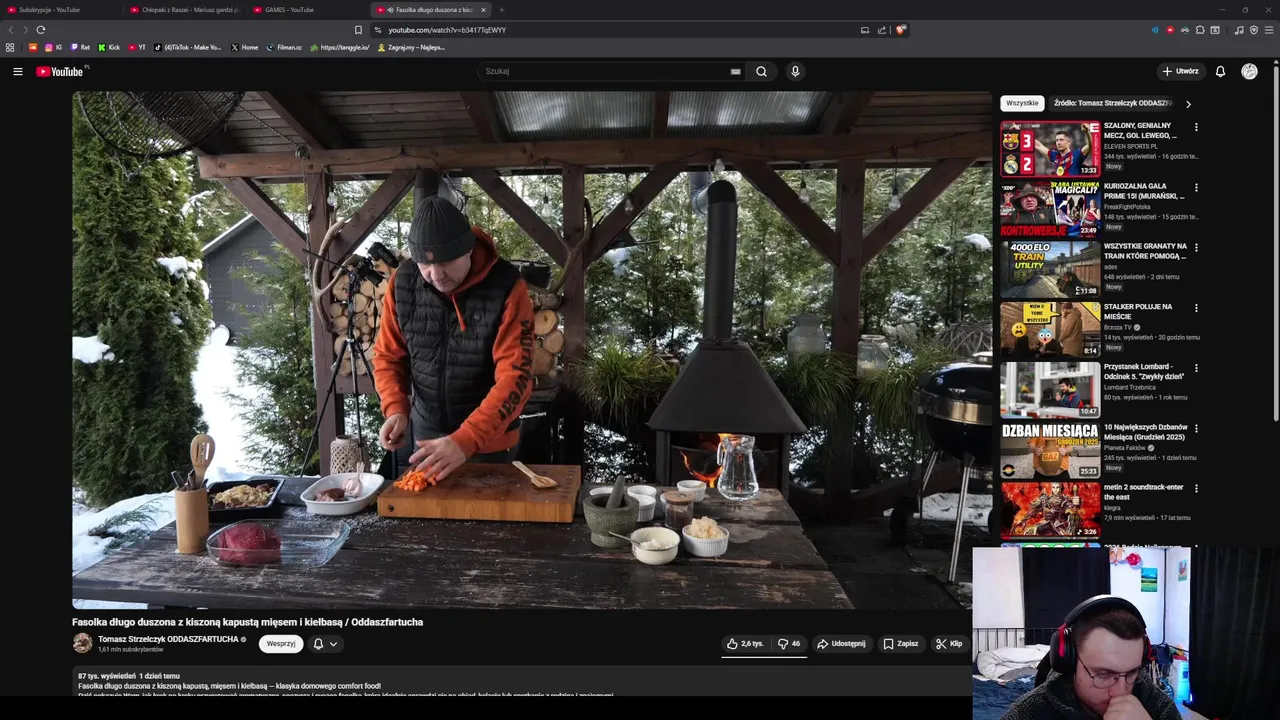
Task: Click the Utwórz create button
Action: [1180, 71]
